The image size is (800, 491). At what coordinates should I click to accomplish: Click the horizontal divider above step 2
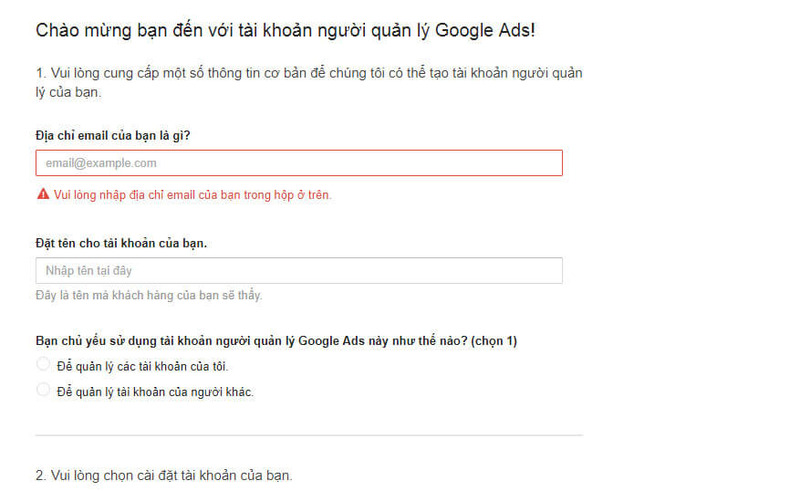(x=308, y=435)
